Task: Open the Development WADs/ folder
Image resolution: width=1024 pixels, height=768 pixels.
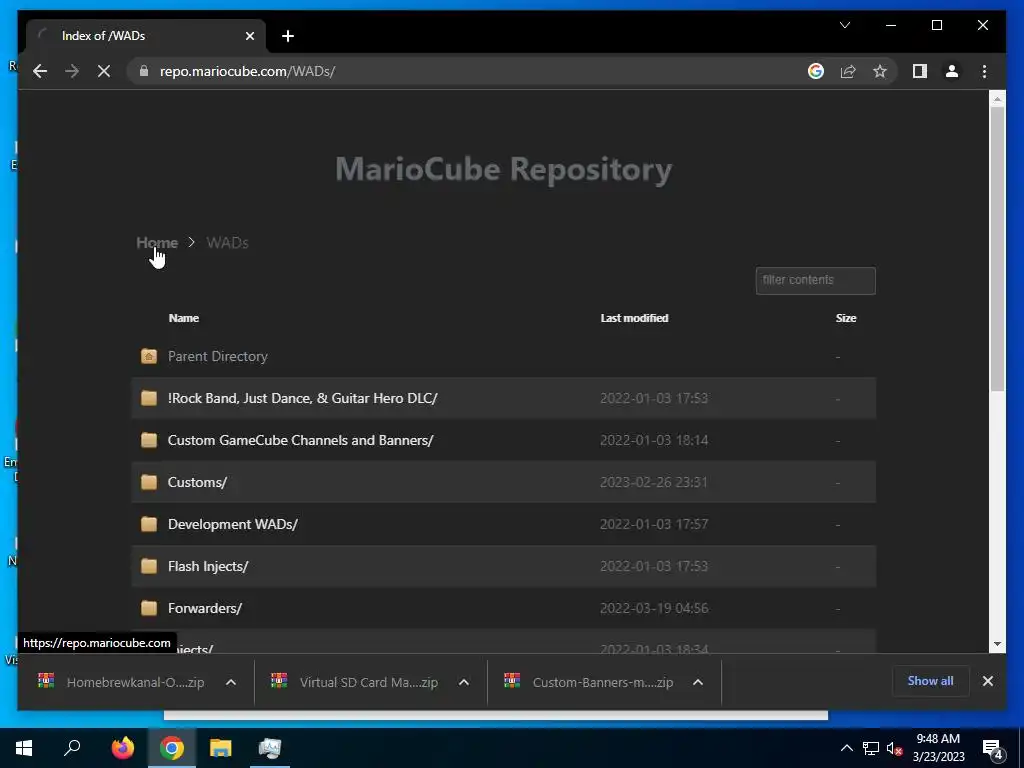Action: point(232,524)
